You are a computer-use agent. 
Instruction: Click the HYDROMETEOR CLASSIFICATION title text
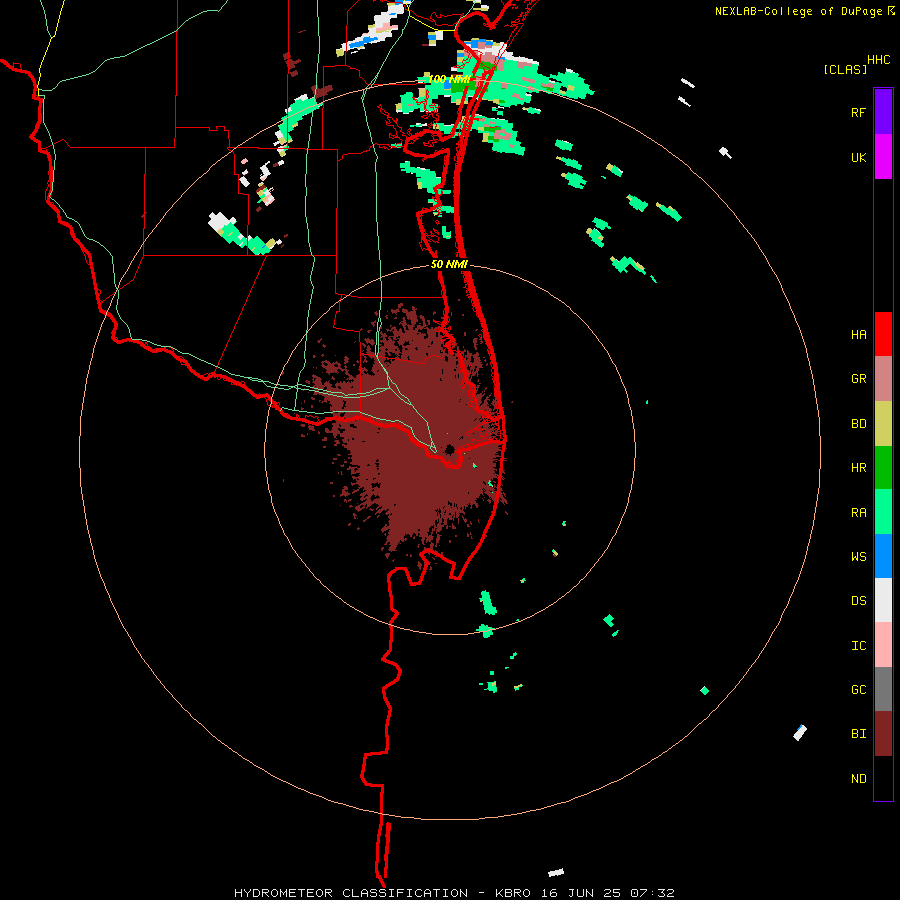click(351, 893)
